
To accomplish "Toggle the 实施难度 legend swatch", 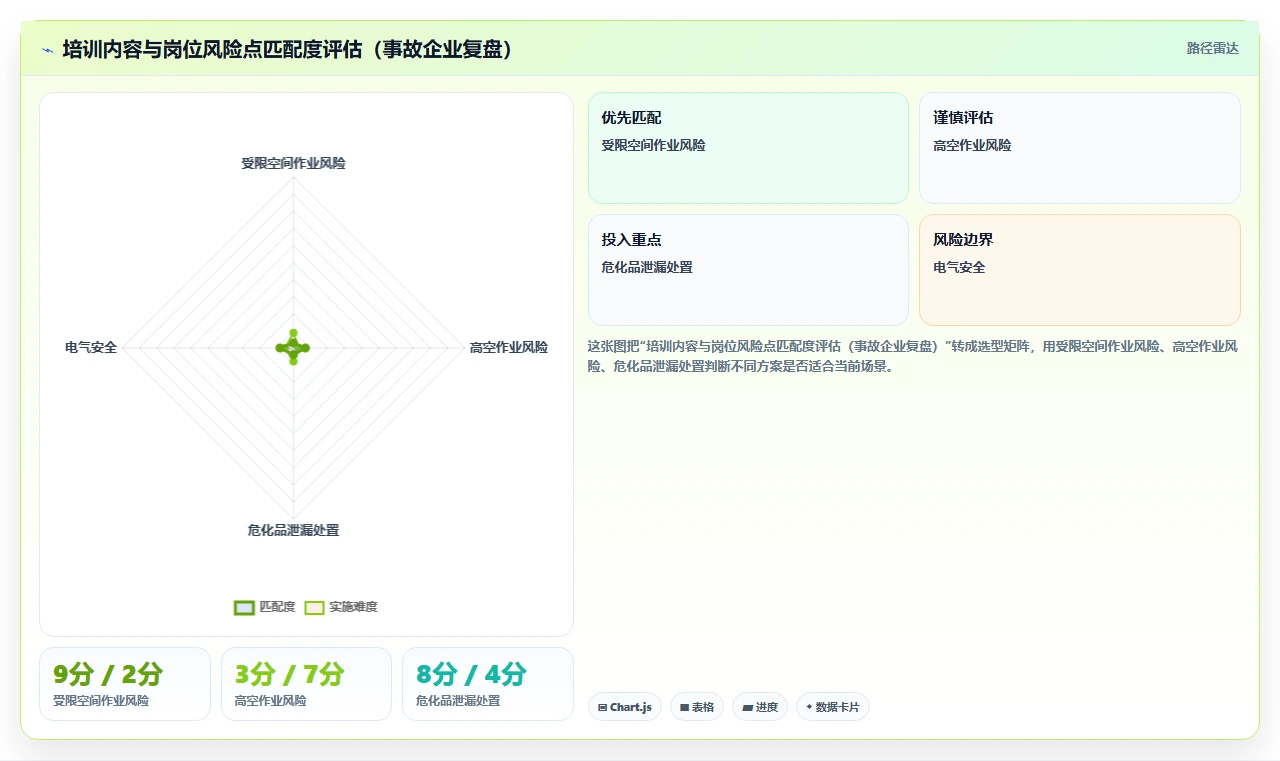I will 315,607.
